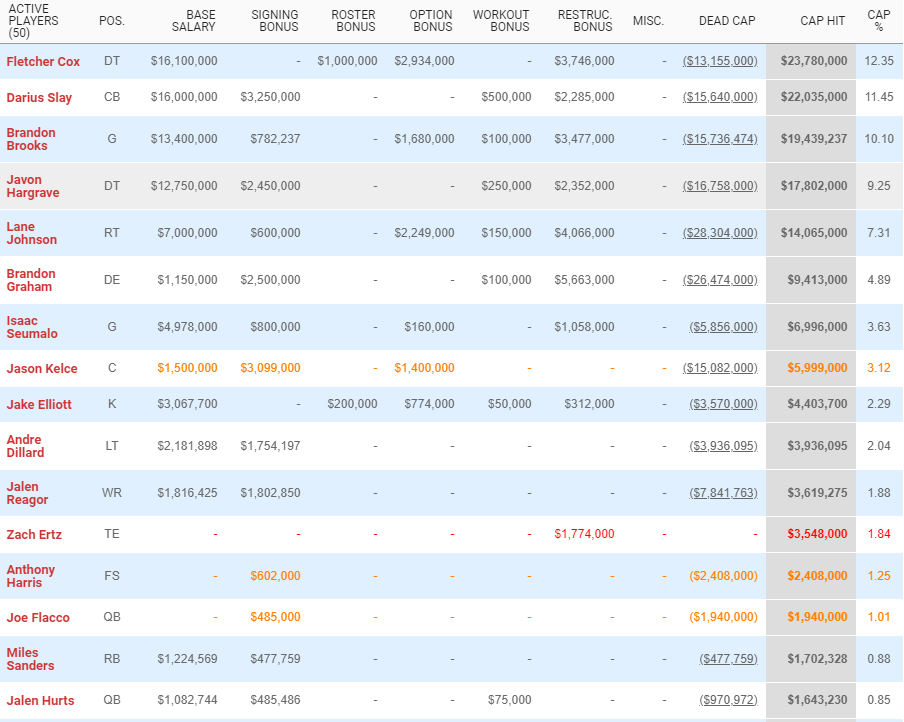Select Fletcher Cox cap percentage 12.35
904x722 pixels.
[x=879, y=61]
